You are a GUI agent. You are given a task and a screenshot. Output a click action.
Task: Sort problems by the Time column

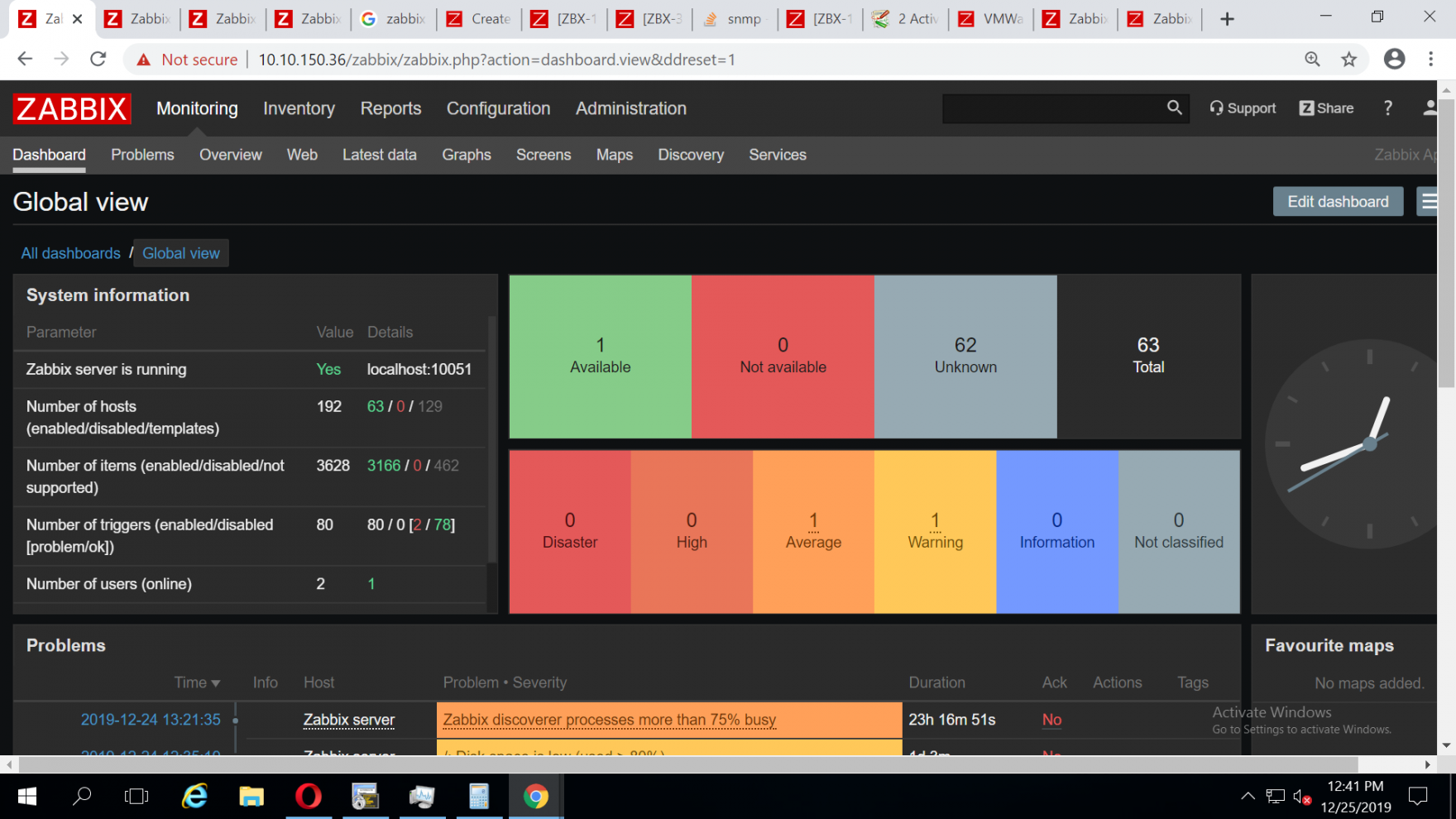point(197,682)
